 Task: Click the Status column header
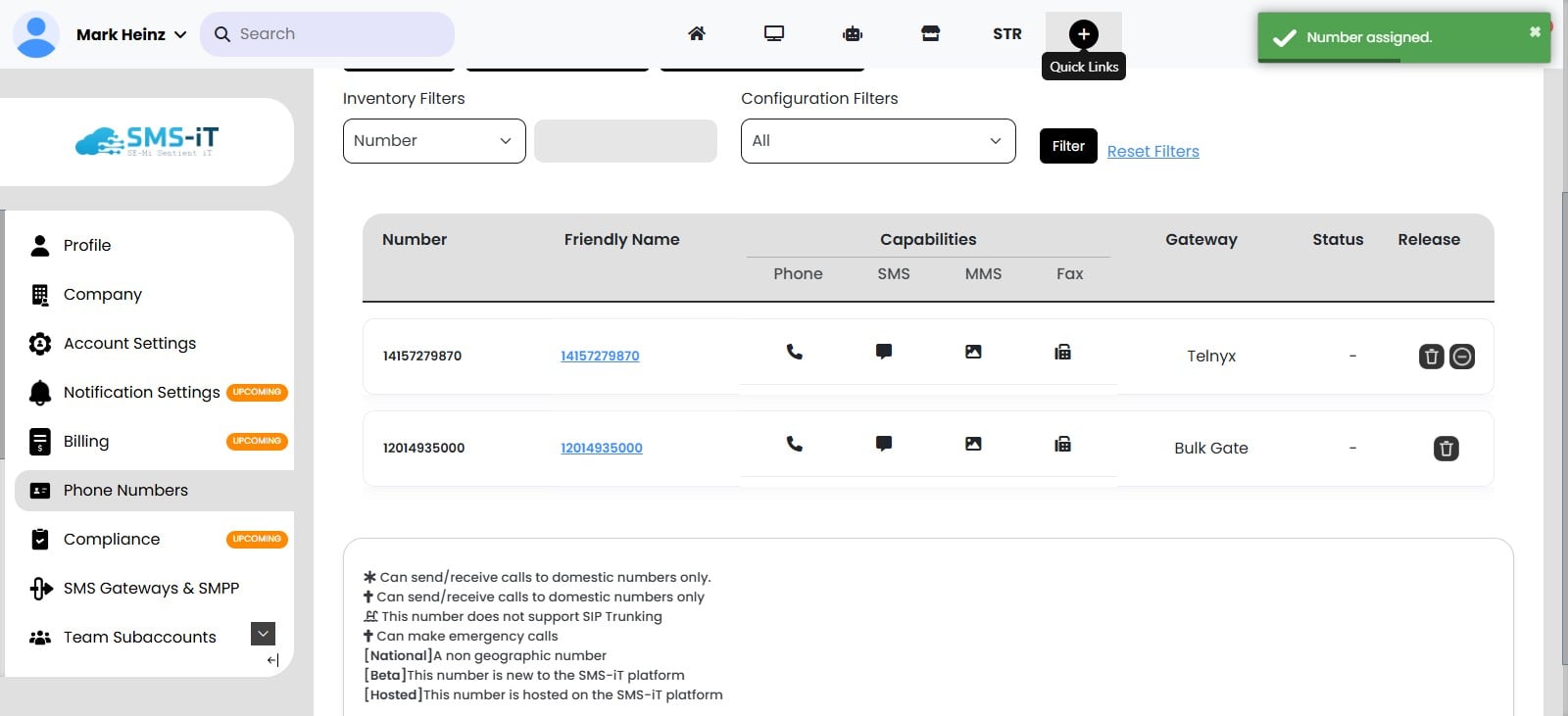pos(1338,239)
